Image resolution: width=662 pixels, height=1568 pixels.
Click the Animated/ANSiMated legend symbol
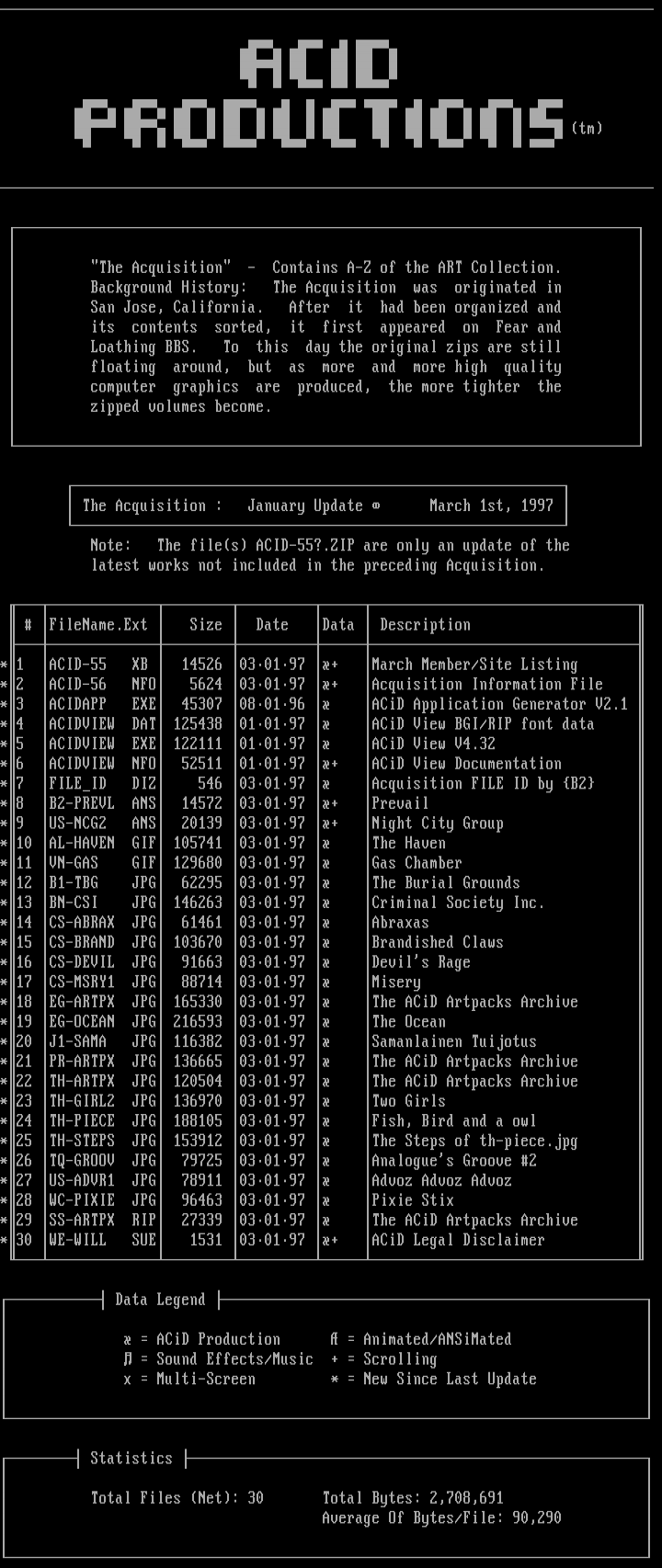(x=335, y=1340)
